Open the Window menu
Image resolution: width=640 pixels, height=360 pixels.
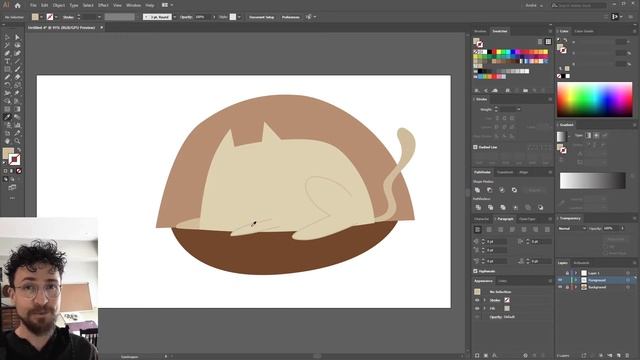tap(133, 5)
